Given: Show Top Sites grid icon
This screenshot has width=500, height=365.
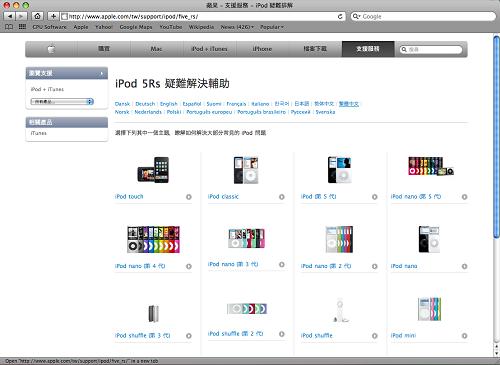Looking at the screenshot, I should click(x=22, y=27).
